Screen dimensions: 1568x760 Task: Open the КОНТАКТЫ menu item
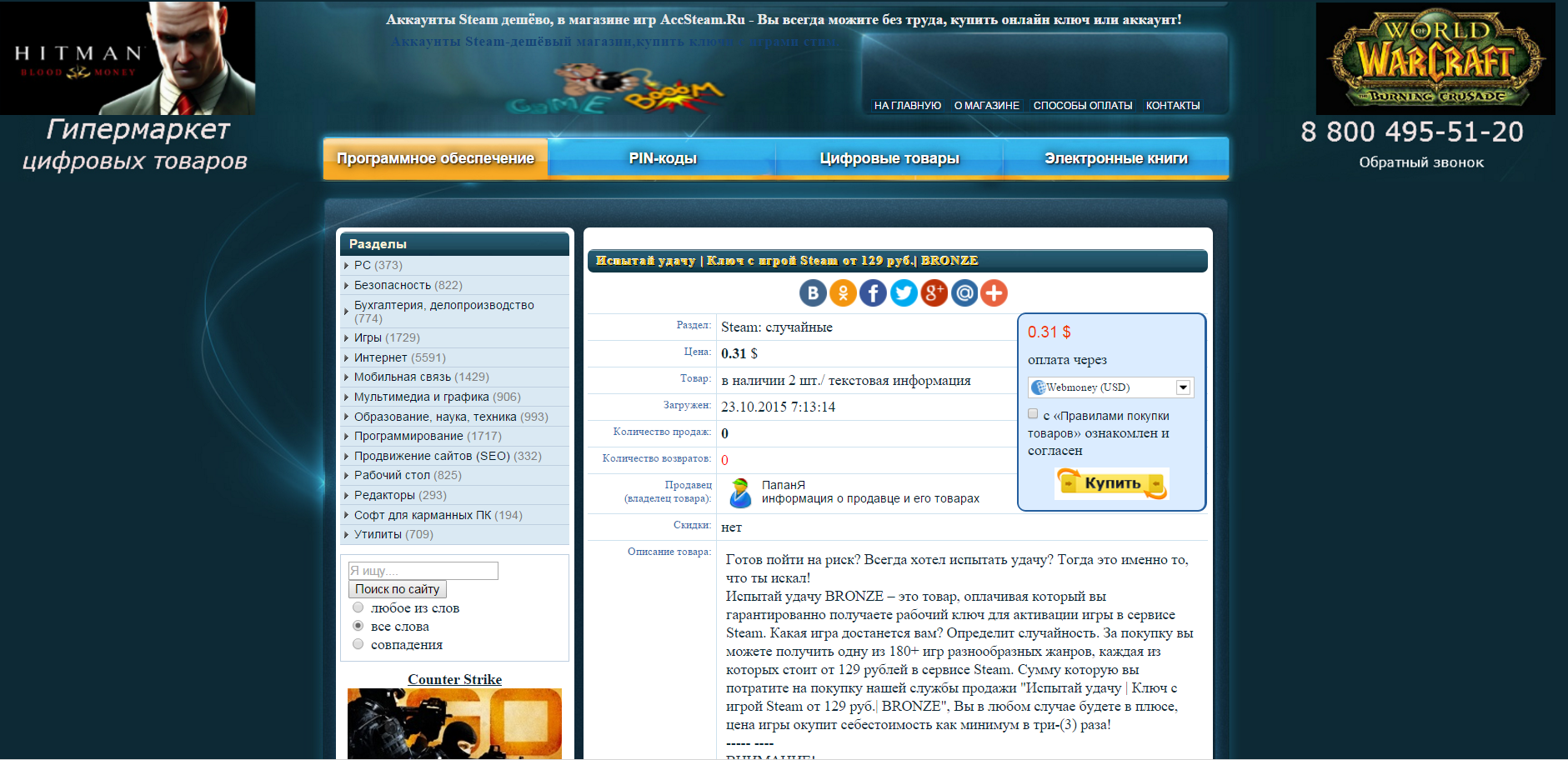tap(1173, 106)
